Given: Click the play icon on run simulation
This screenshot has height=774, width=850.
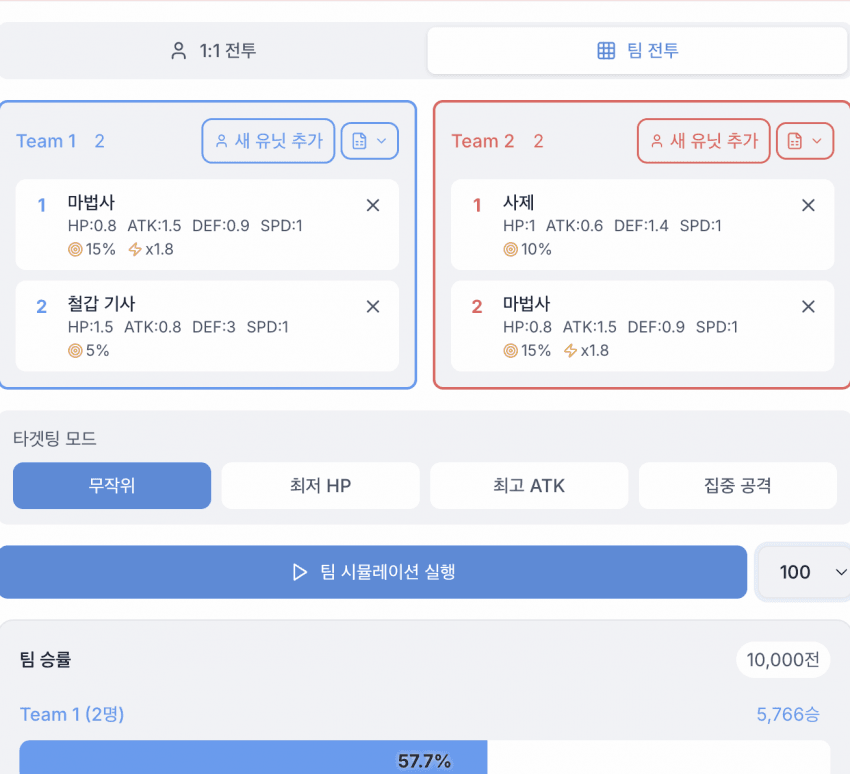Looking at the screenshot, I should 299,572.
